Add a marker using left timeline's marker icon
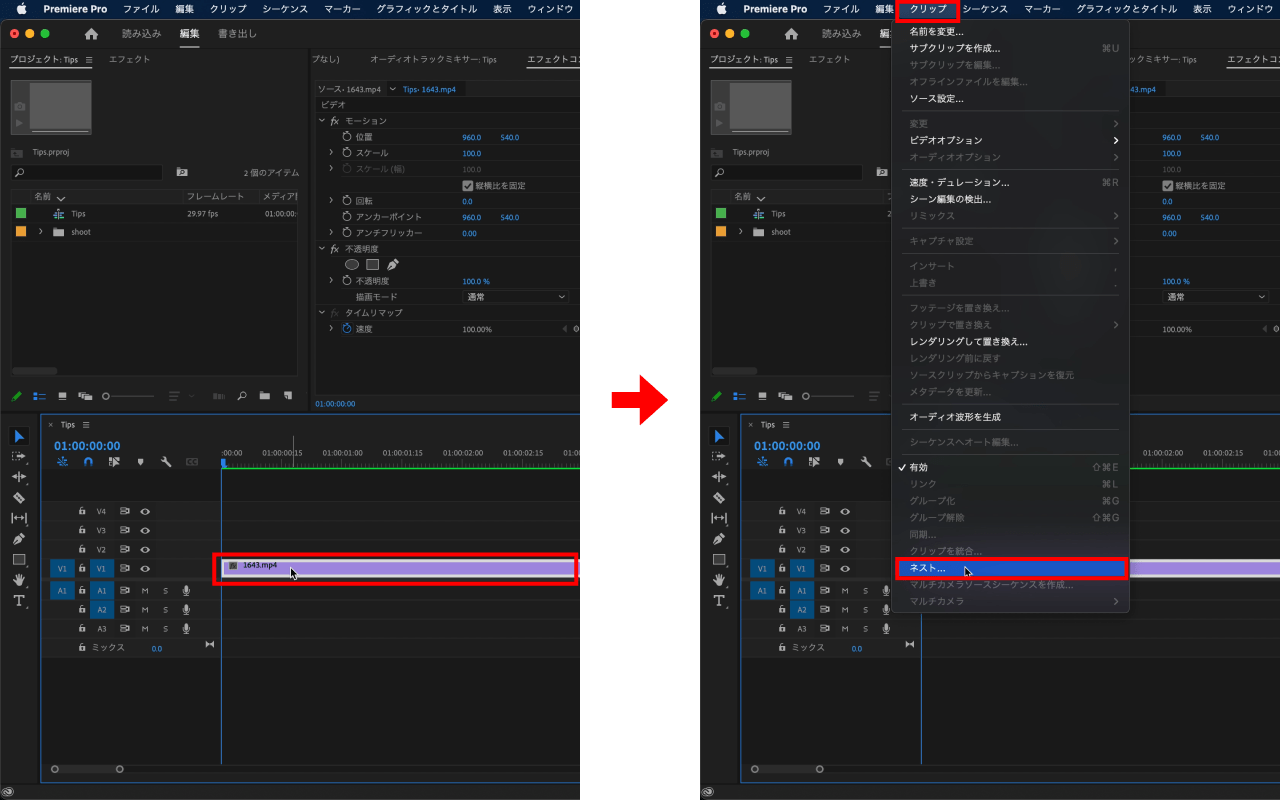This screenshot has height=800, width=1280. pyautogui.click(x=140, y=462)
